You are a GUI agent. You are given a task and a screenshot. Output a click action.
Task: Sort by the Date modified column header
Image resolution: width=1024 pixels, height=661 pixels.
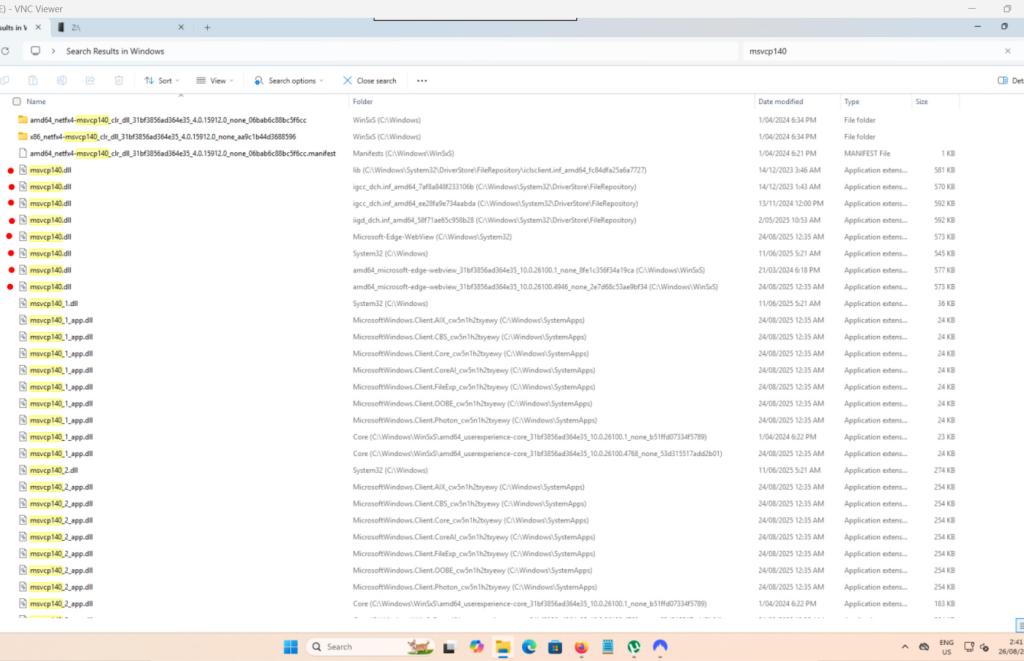(780, 102)
